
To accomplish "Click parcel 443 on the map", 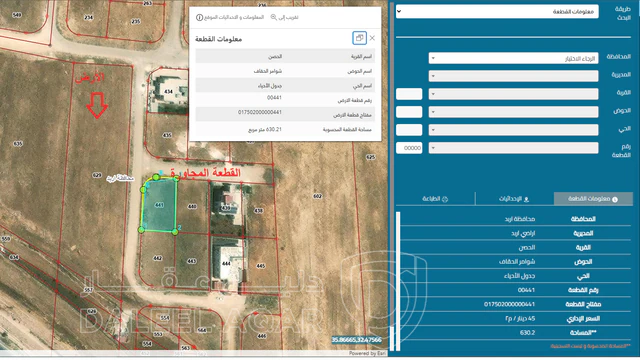I will (x=191, y=261).
